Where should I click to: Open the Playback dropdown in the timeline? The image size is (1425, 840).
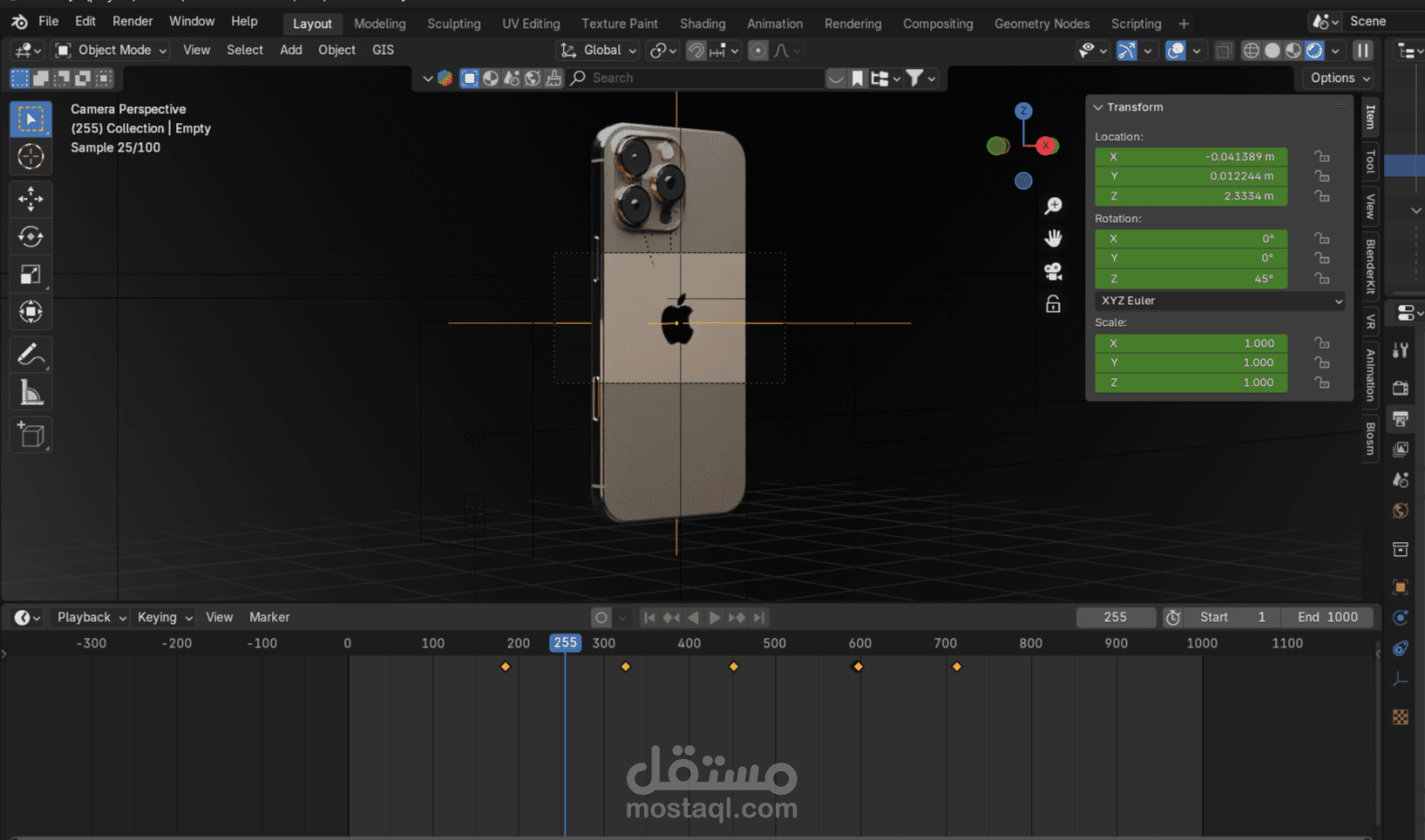[x=91, y=617]
